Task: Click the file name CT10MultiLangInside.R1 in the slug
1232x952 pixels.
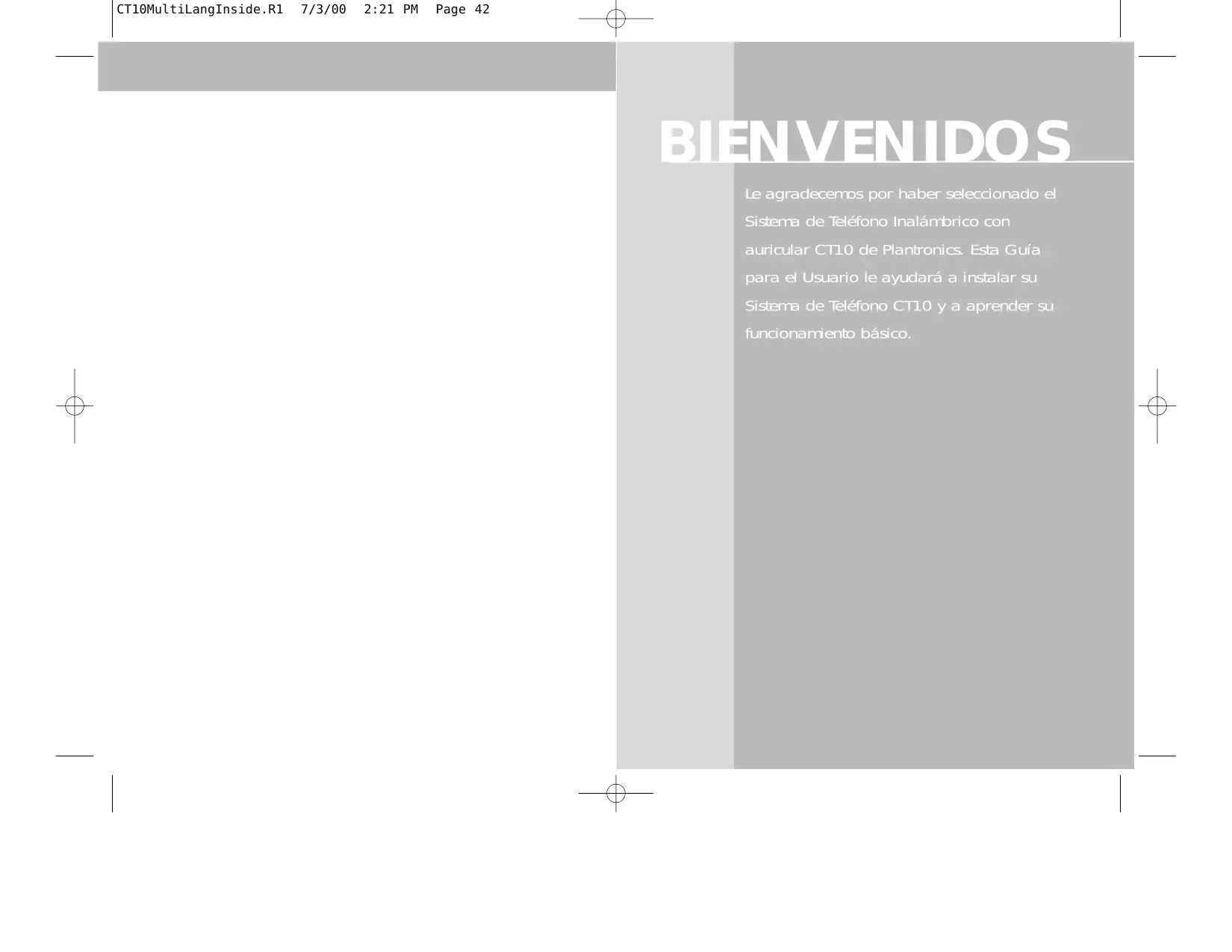Action: click(199, 10)
